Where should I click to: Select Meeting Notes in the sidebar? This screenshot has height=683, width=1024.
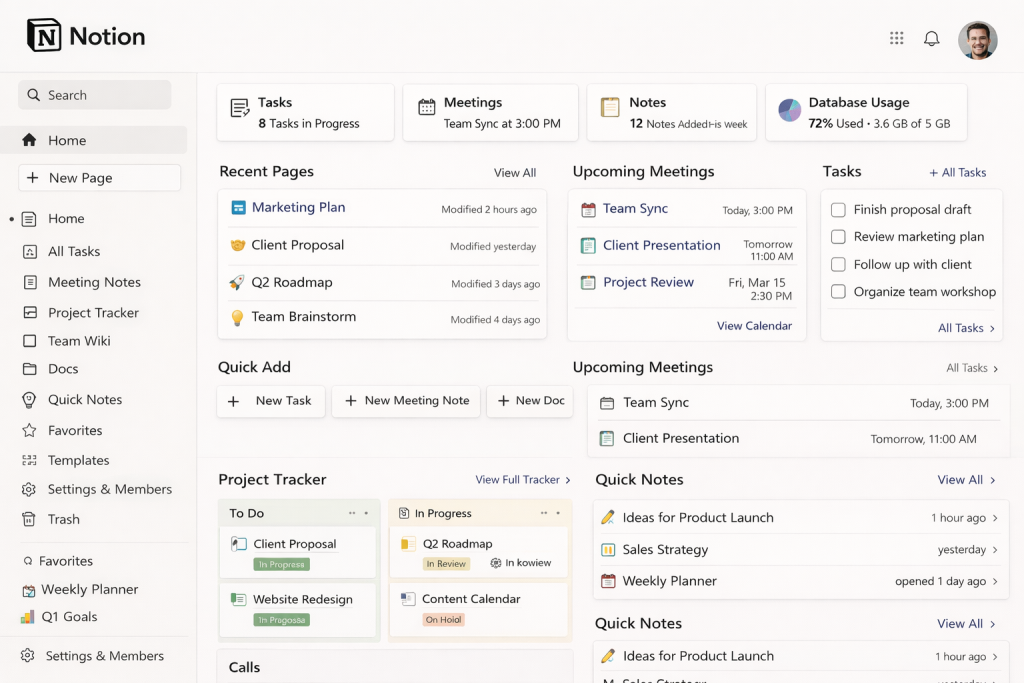94,282
